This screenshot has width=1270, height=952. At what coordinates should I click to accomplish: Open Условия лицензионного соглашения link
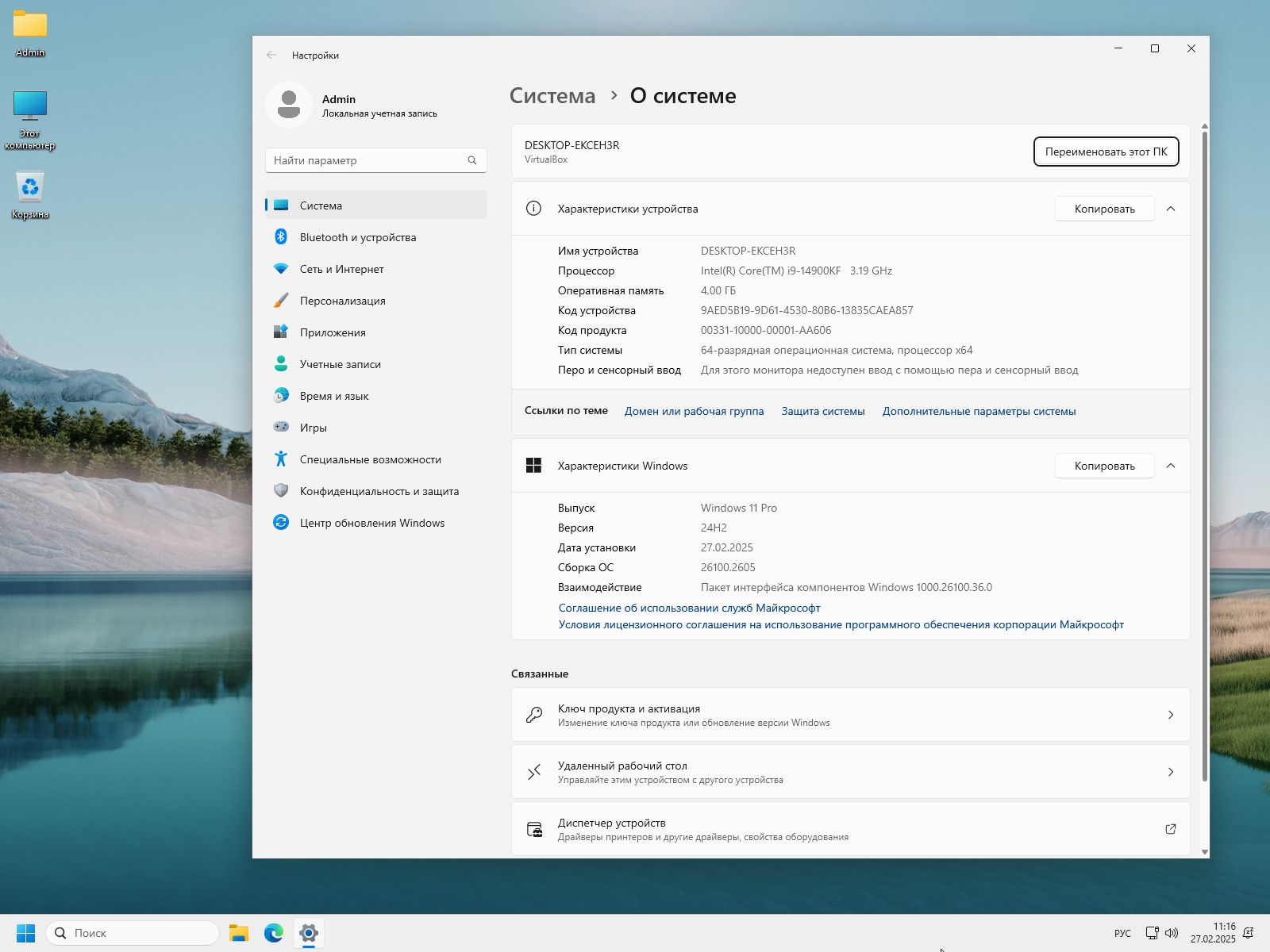pyautogui.click(x=841, y=624)
